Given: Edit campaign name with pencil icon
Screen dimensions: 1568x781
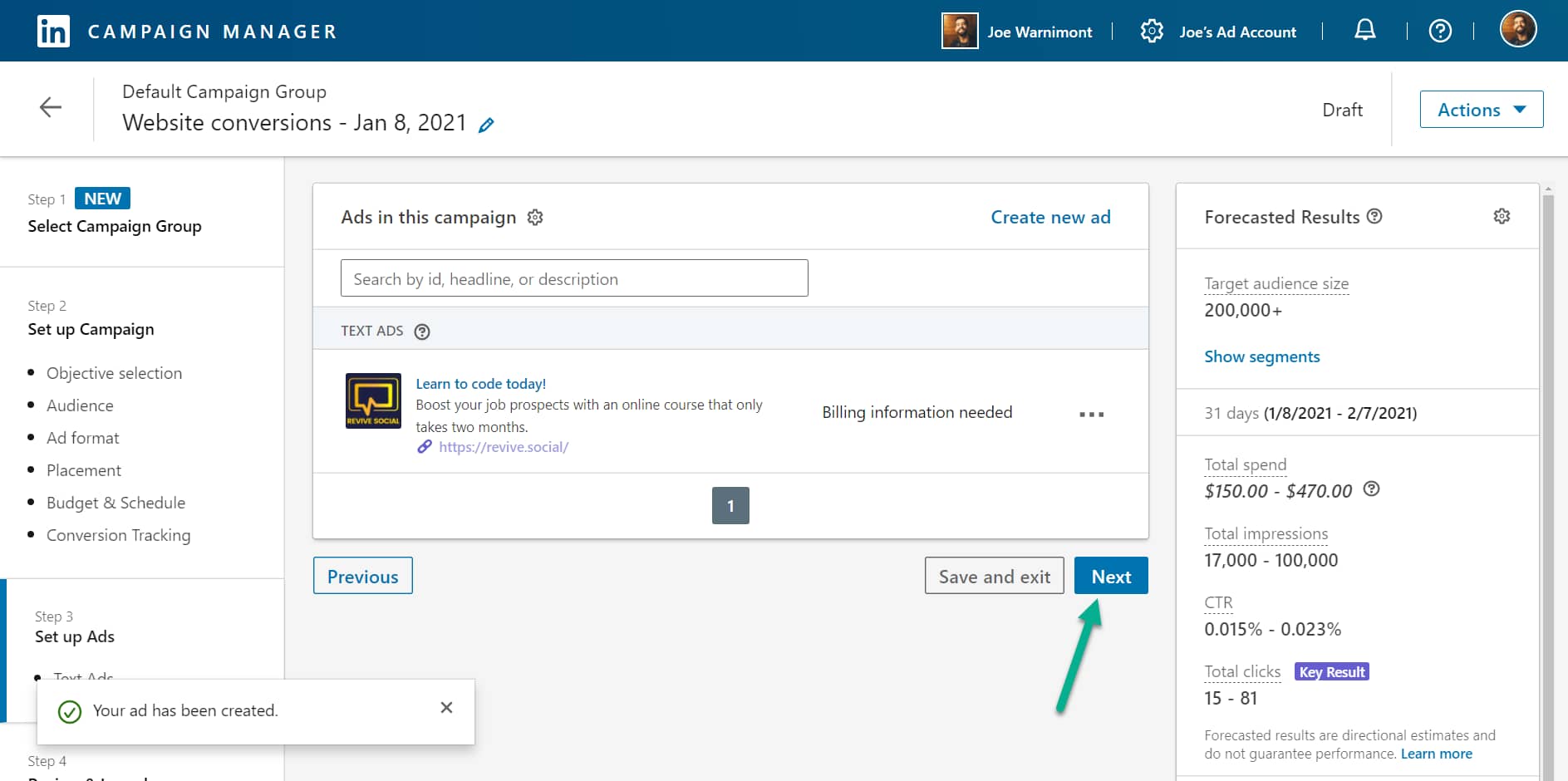Looking at the screenshot, I should [x=486, y=125].
